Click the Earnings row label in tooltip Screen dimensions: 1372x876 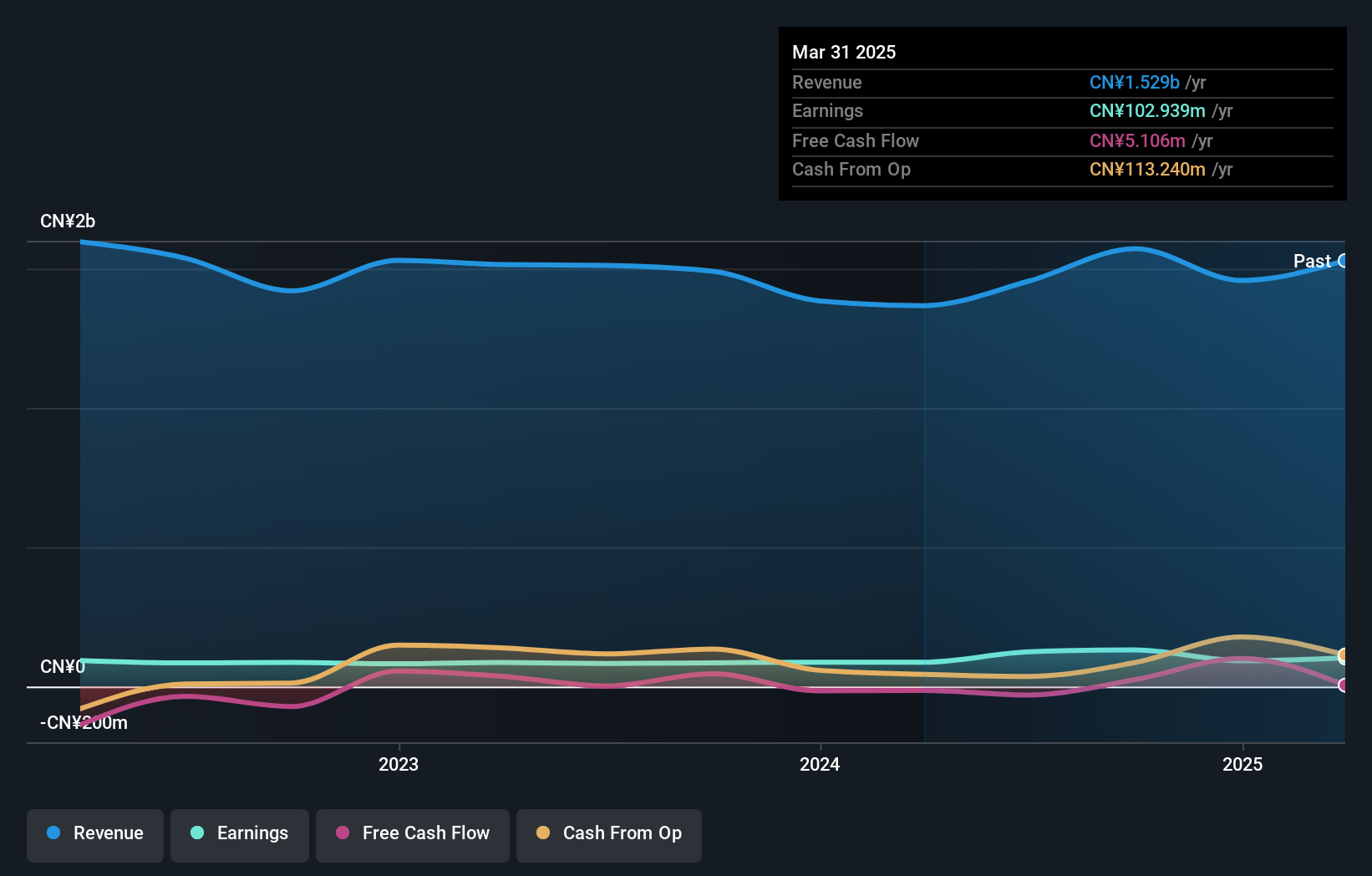tap(827, 110)
